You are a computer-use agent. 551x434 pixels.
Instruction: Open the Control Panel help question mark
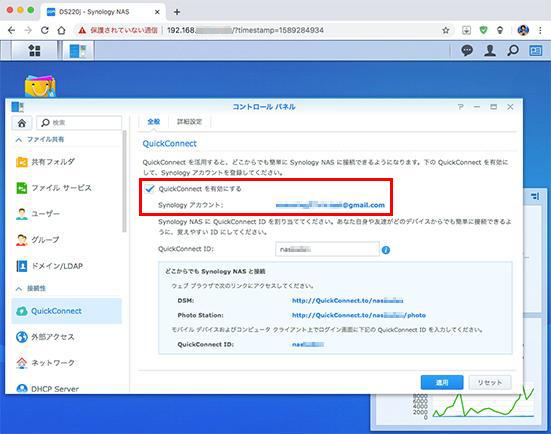coord(460,107)
